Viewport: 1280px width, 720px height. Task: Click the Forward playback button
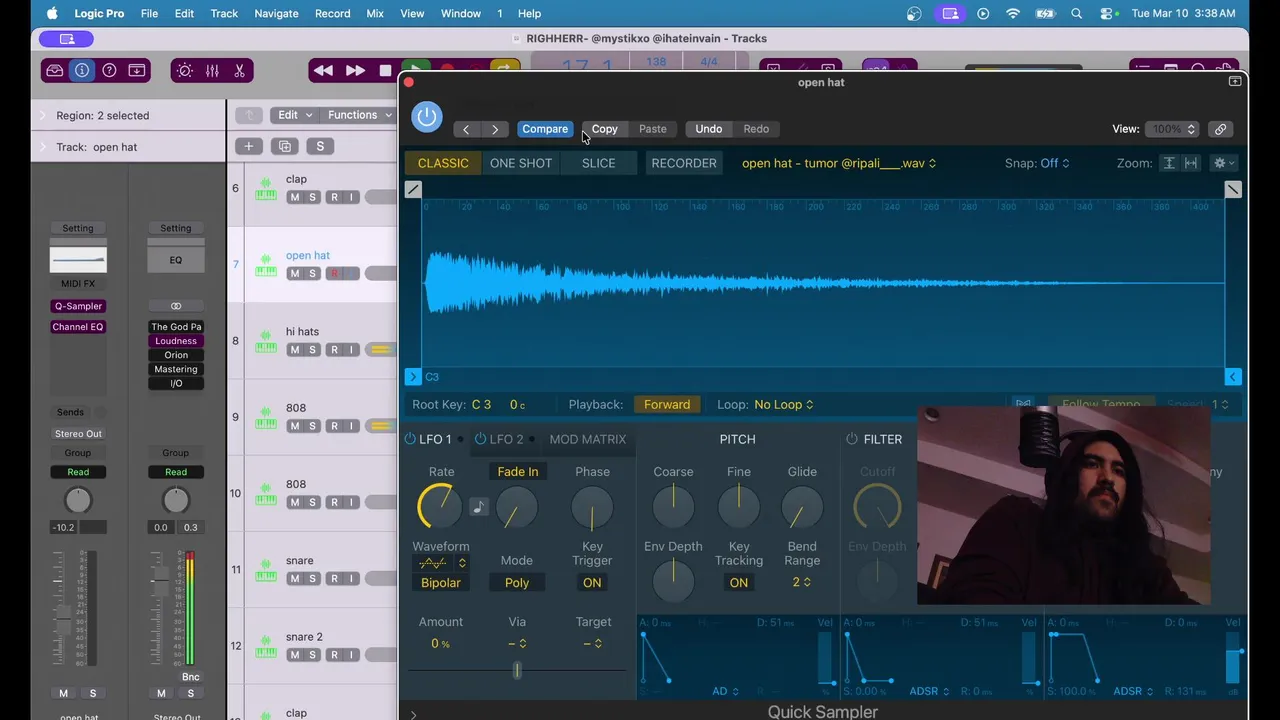[667, 404]
